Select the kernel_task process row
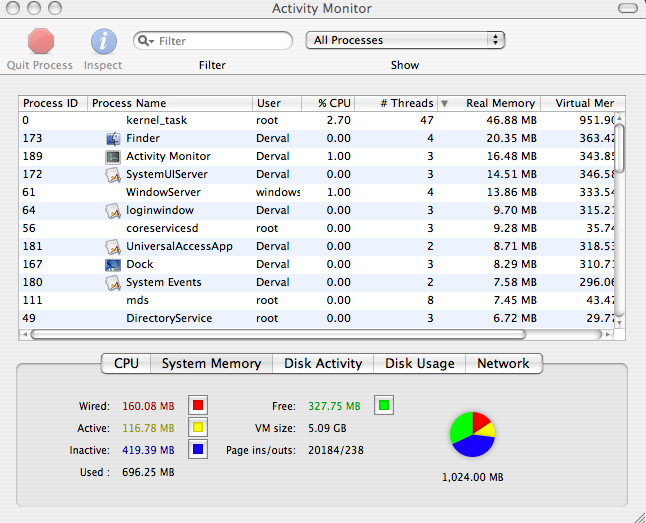The image size is (646, 523). (x=316, y=120)
